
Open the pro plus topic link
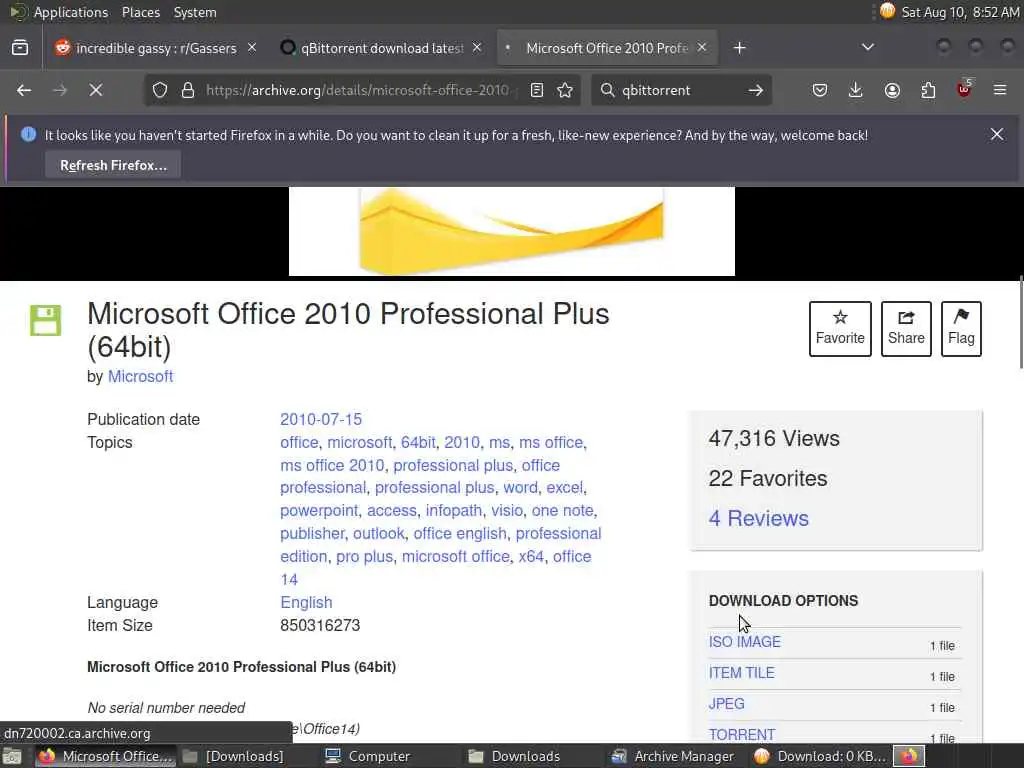pyautogui.click(x=364, y=556)
